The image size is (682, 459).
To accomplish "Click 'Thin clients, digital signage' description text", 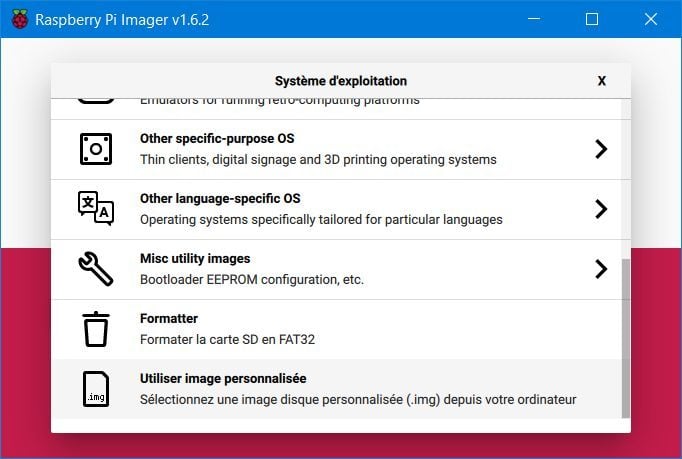I will point(318,160).
